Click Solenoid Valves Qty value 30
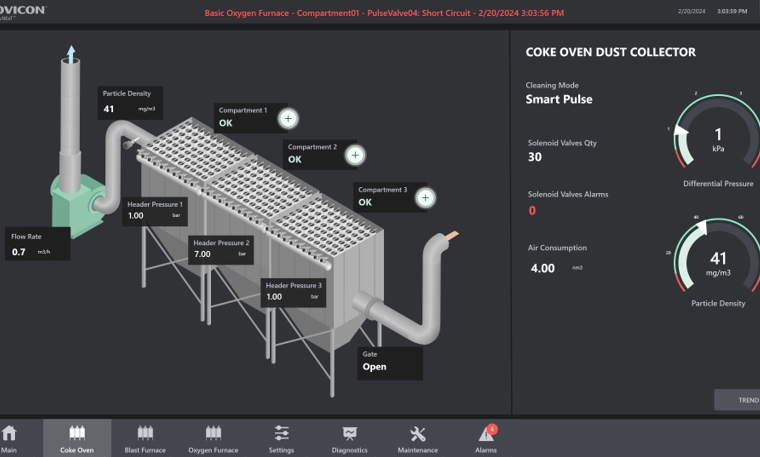The height and width of the screenshot is (457, 760). click(x=535, y=157)
